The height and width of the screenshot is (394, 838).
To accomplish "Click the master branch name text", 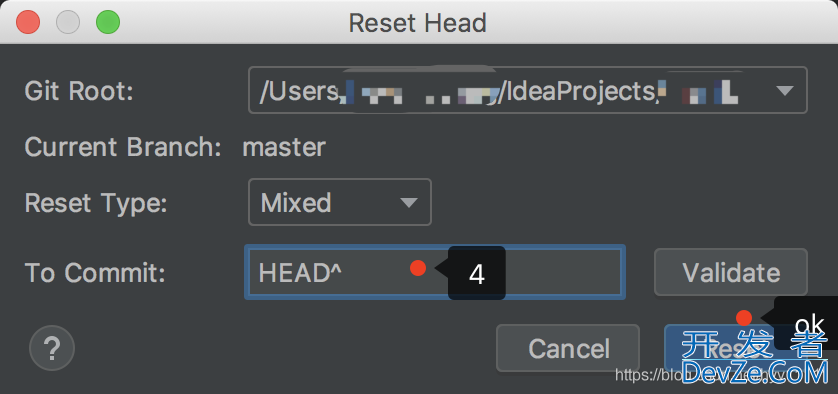I will (x=284, y=147).
